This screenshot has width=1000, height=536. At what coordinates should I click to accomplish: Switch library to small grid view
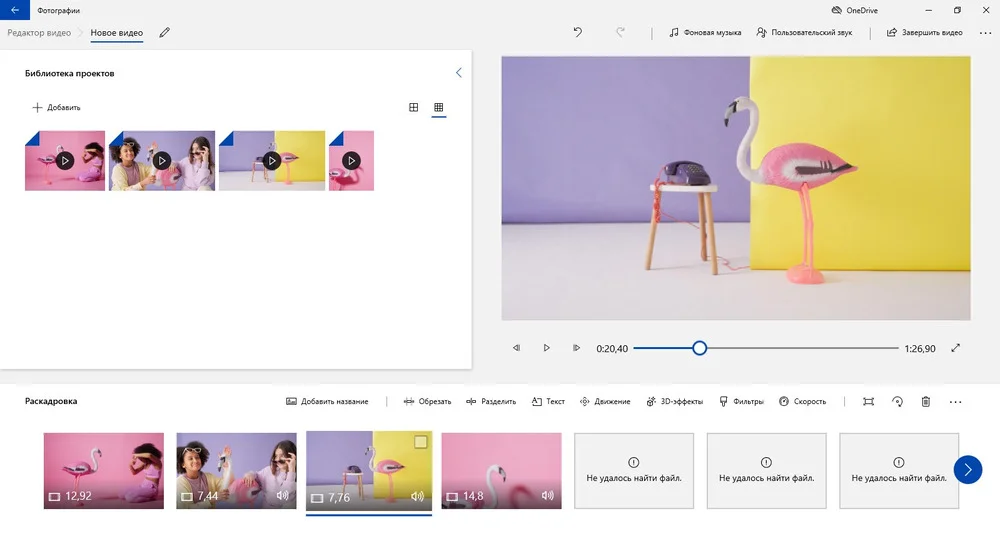438,107
